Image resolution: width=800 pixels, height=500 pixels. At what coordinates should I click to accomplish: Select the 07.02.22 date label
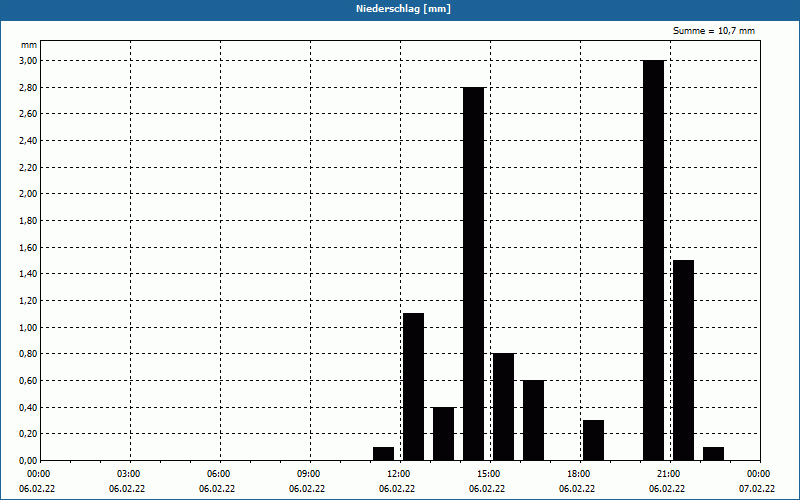(x=757, y=489)
